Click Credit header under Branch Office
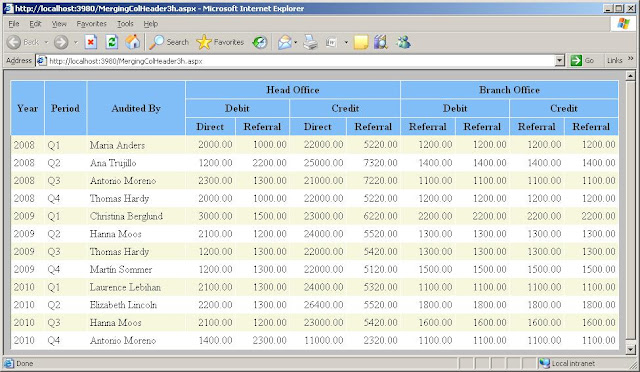Viewport: 640px width, 372px height. pos(564,108)
